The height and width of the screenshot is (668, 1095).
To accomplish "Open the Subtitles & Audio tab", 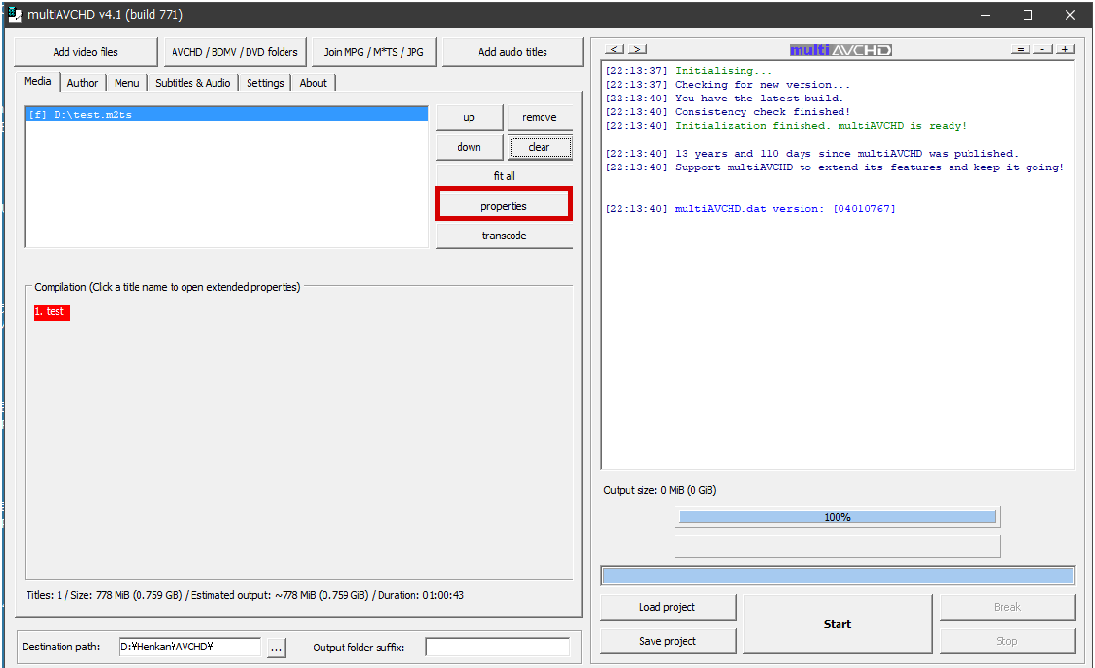I will point(193,83).
